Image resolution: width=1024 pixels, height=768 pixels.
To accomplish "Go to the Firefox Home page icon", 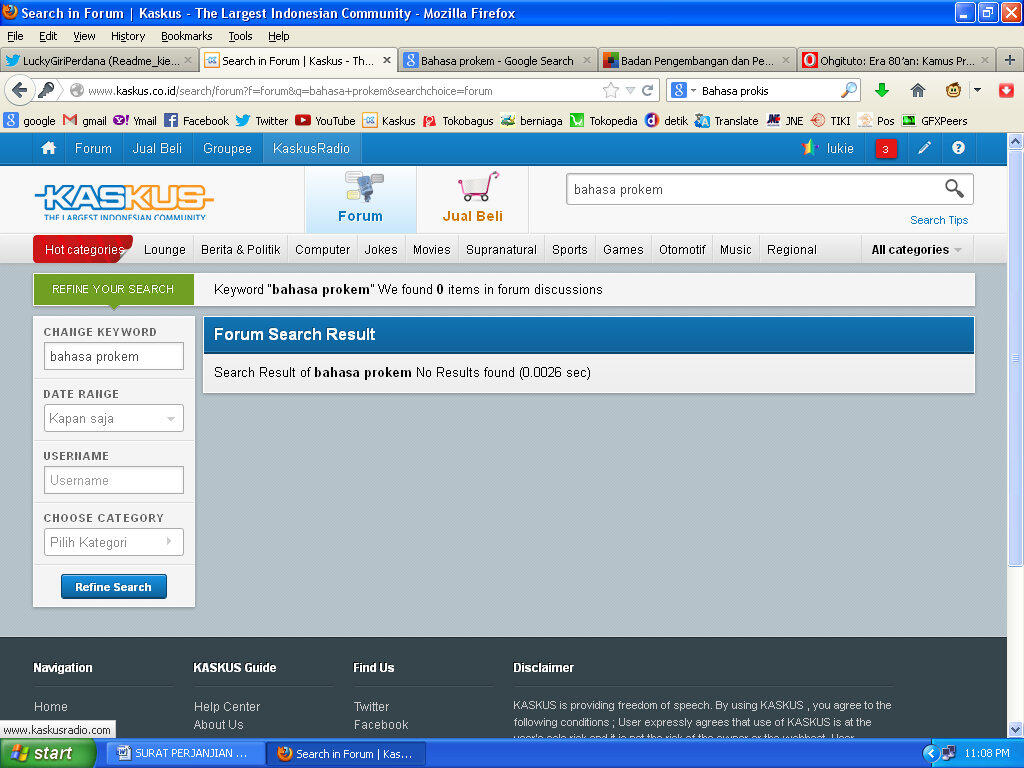I will (918, 90).
